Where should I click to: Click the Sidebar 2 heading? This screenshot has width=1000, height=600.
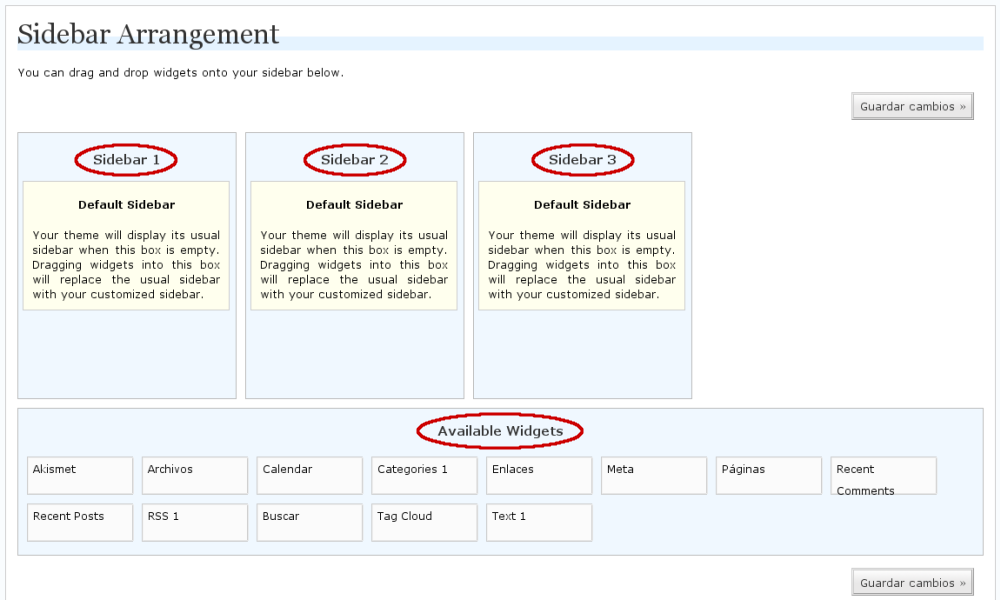click(x=354, y=159)
